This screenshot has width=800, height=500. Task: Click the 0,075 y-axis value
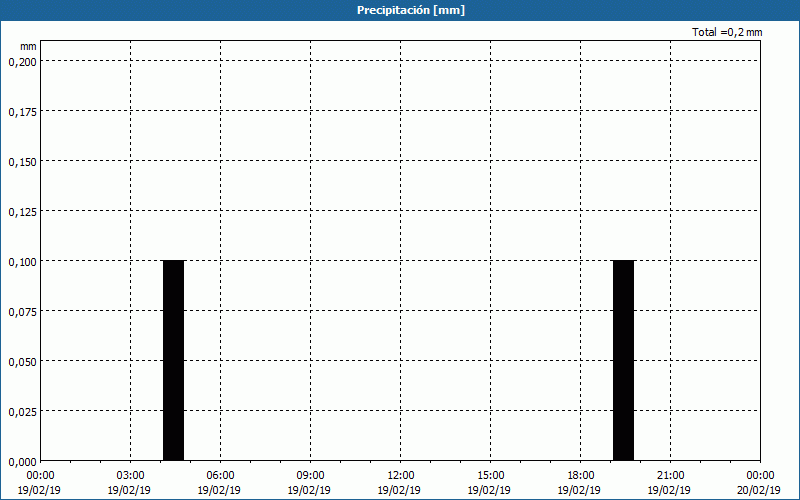point(22,312)
